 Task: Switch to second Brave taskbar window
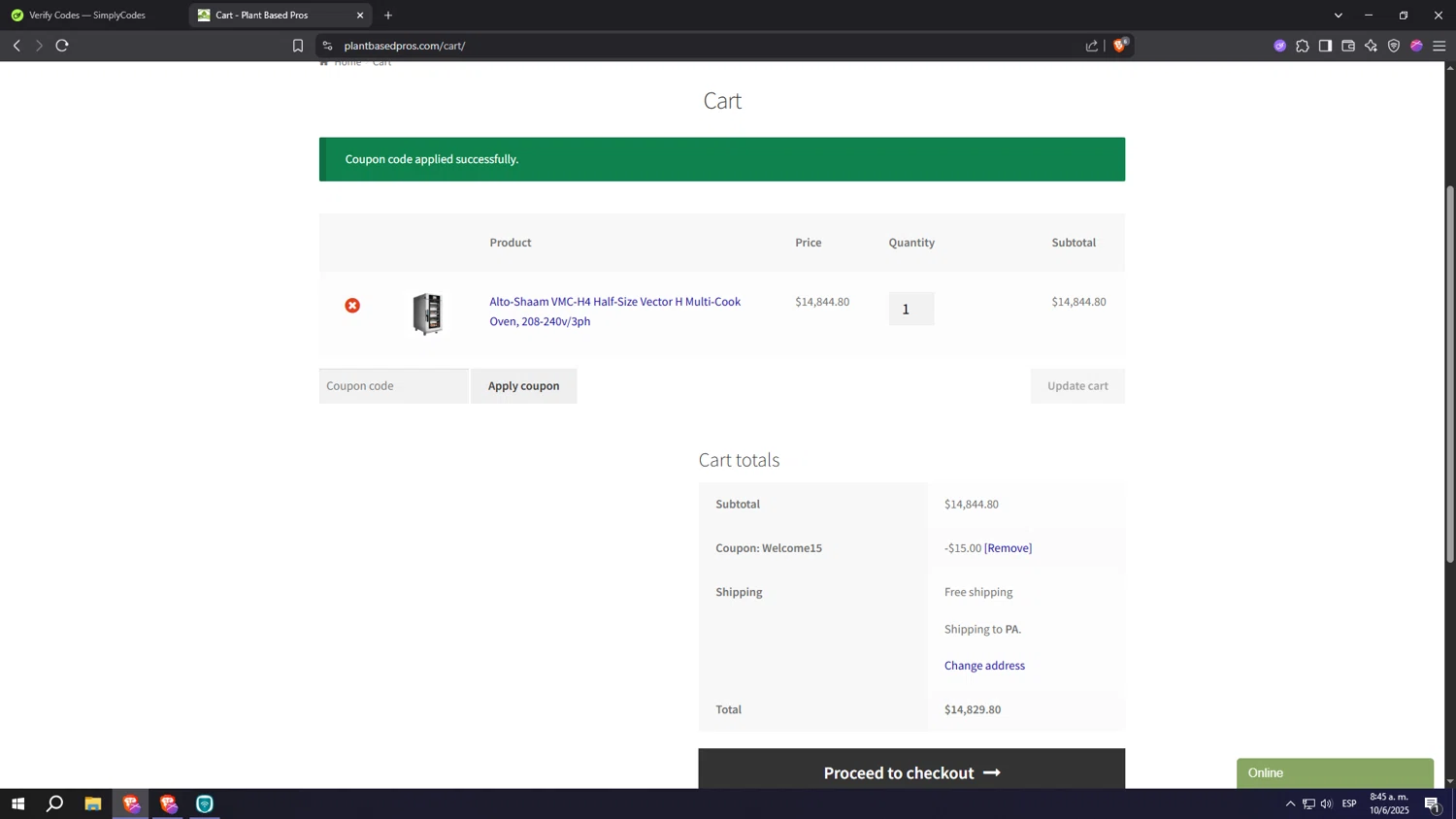point(168,803)
